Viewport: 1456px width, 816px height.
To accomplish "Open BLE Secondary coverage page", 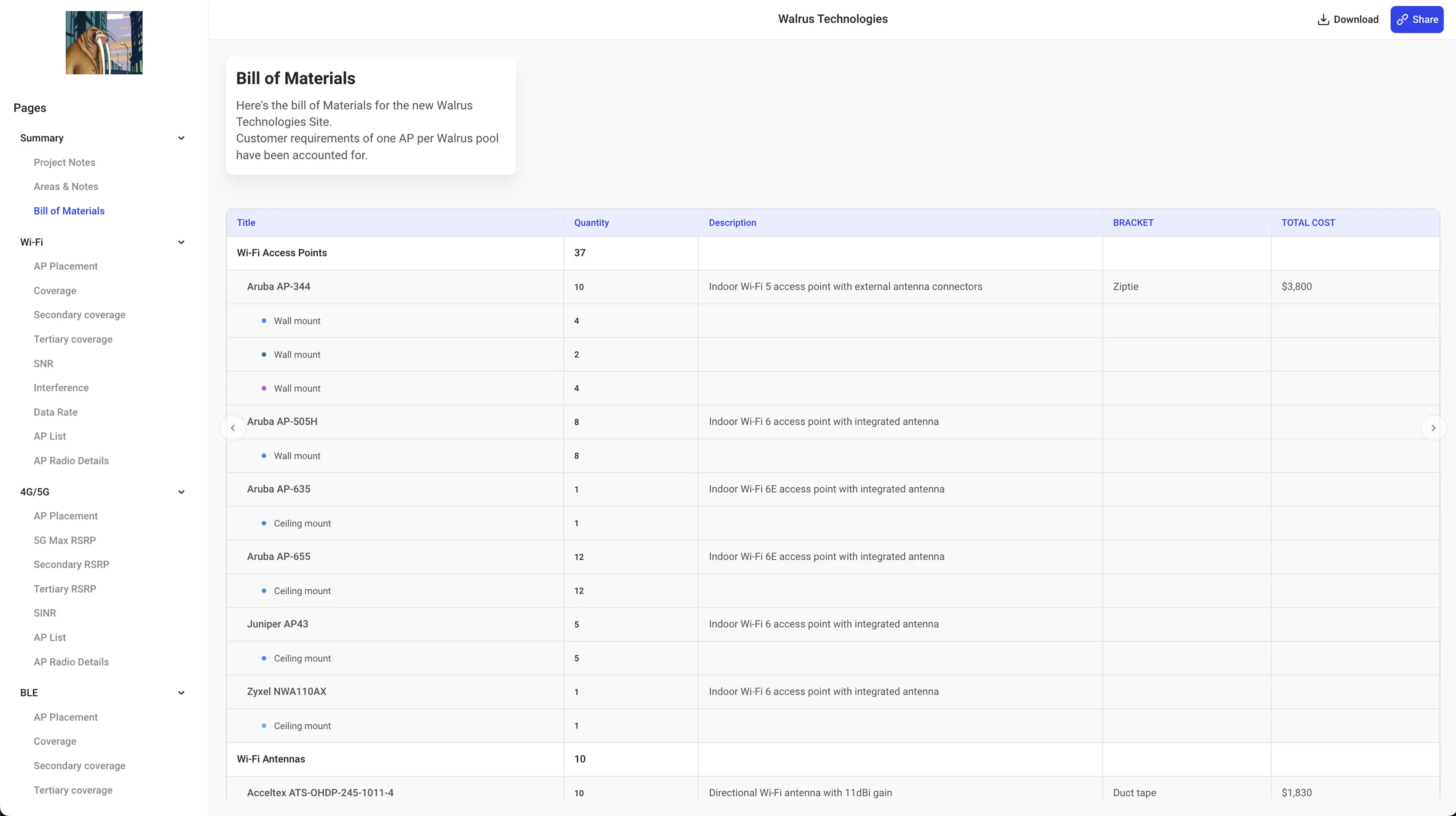I will [x=80, y=766].
